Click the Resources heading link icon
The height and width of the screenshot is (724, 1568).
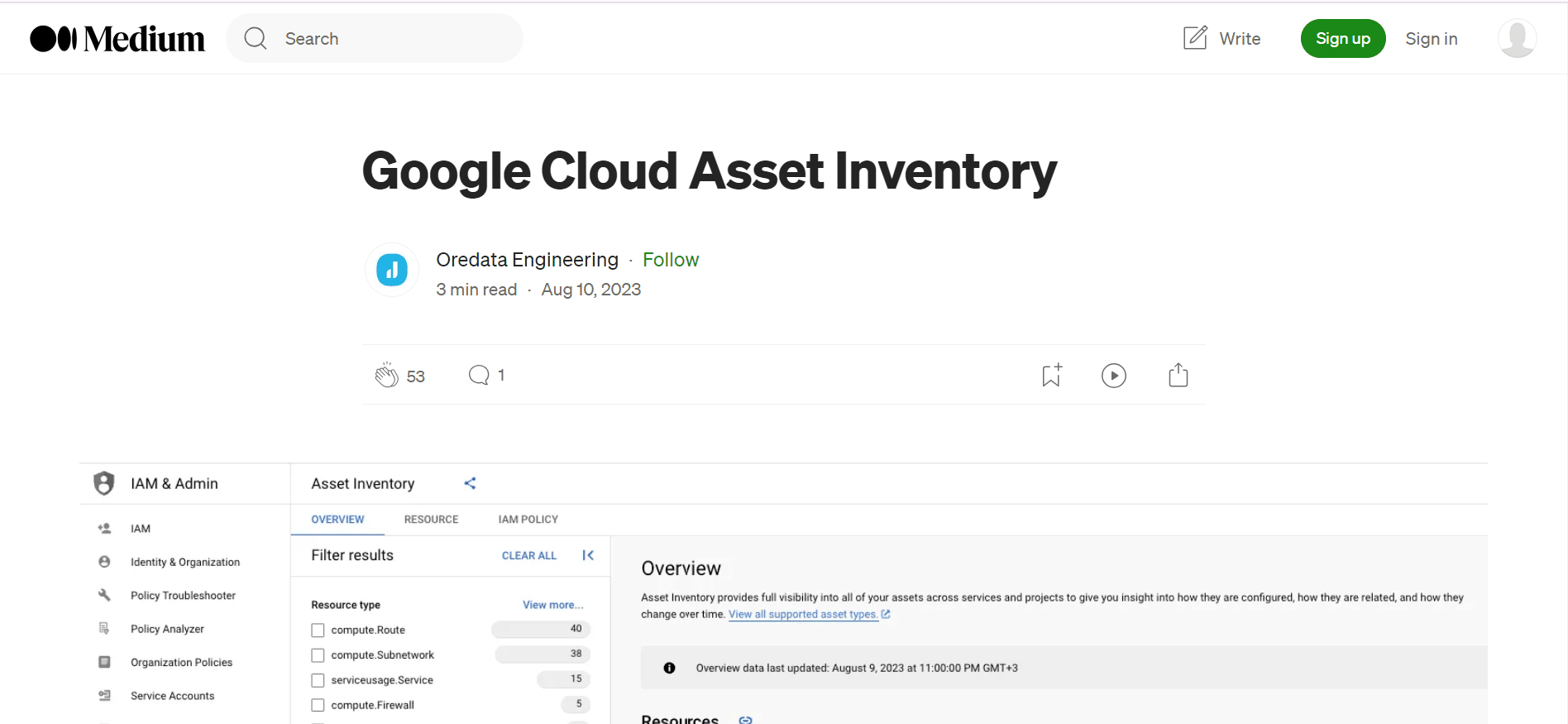click(x=745, y=720)
